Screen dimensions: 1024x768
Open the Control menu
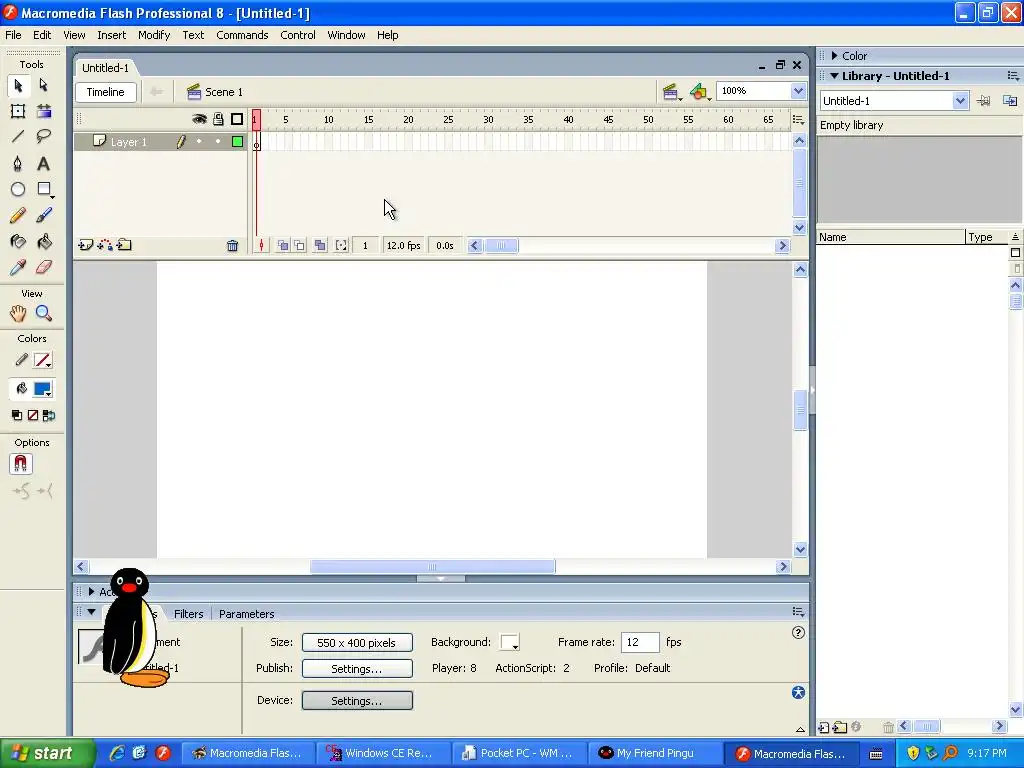tap(298, 35)
